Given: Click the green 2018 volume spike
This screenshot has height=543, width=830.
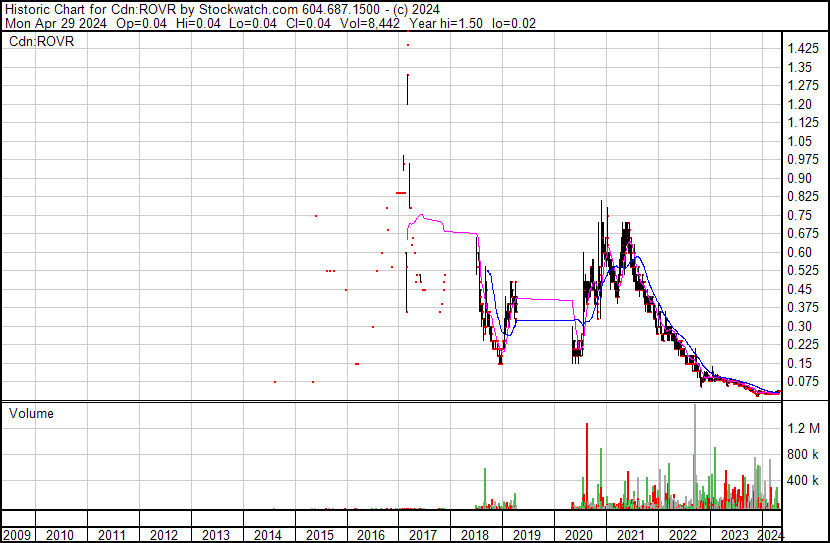Looking at the screenshot, I should point(485,488).
